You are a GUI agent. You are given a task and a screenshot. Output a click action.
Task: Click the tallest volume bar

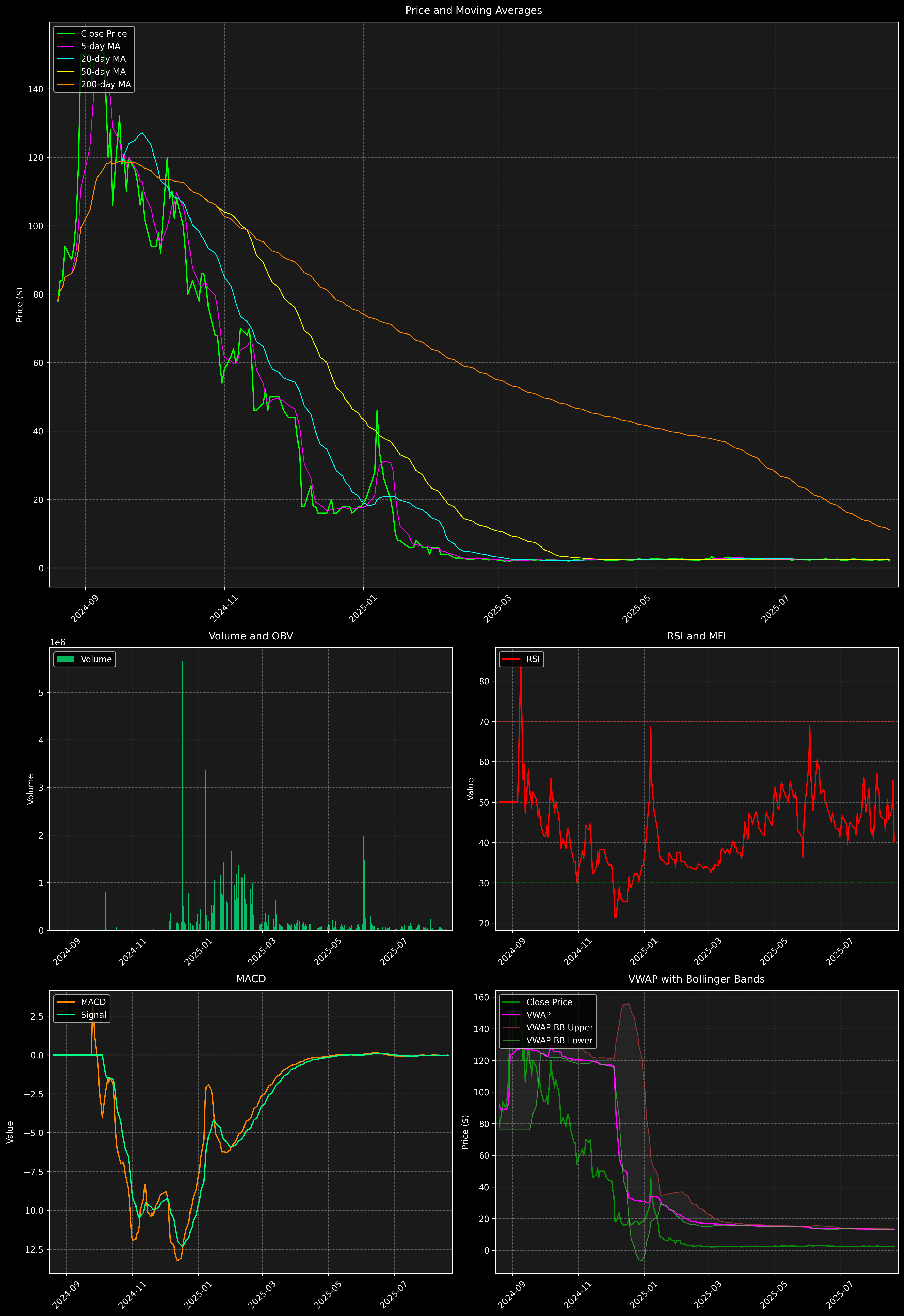pyautogui.click(x=182, y=793)
